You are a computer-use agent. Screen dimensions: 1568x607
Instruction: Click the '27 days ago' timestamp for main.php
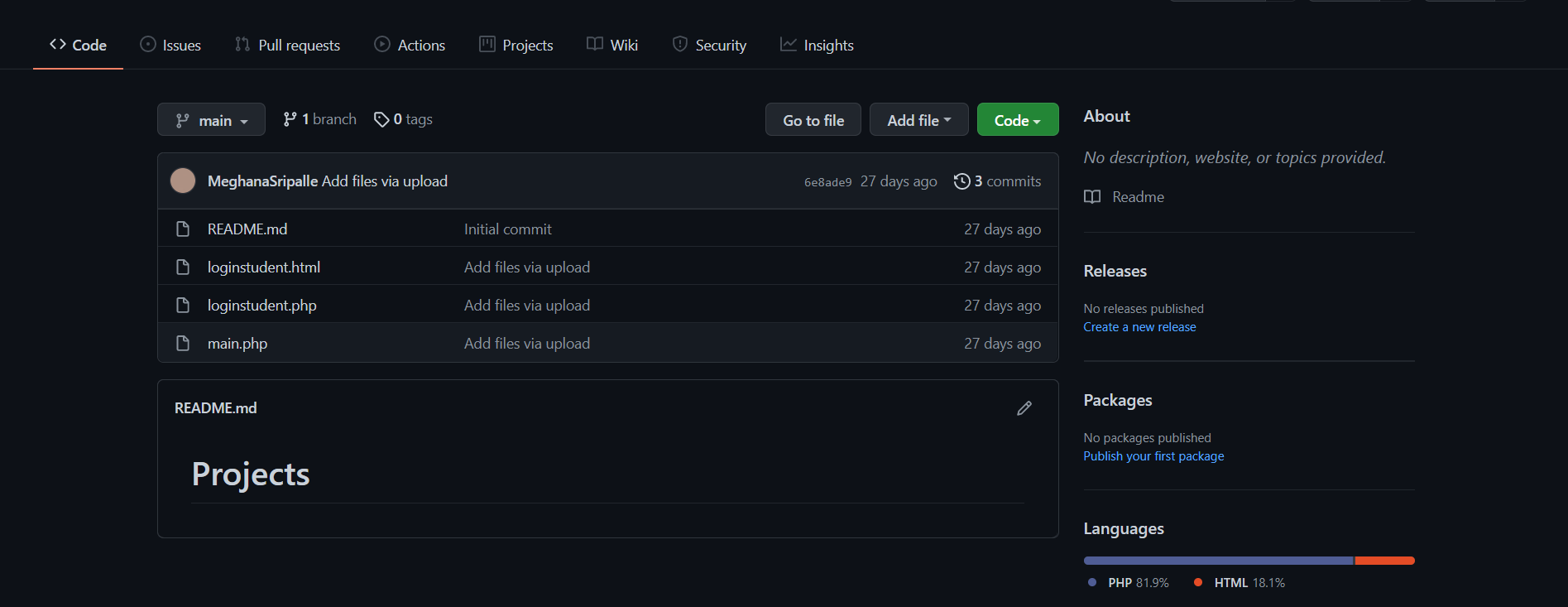(1002, 343)
